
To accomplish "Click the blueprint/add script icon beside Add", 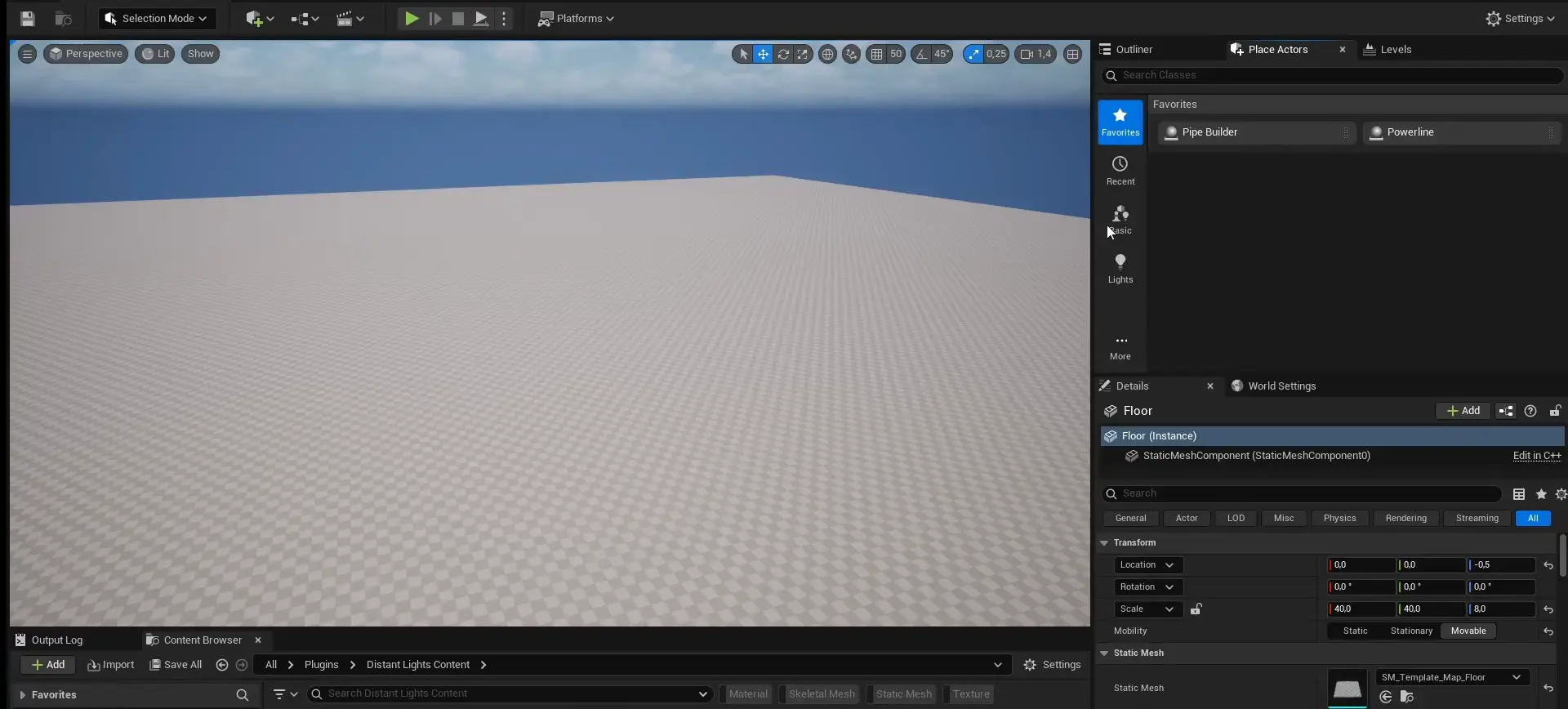I will [x=1506, y=411].
